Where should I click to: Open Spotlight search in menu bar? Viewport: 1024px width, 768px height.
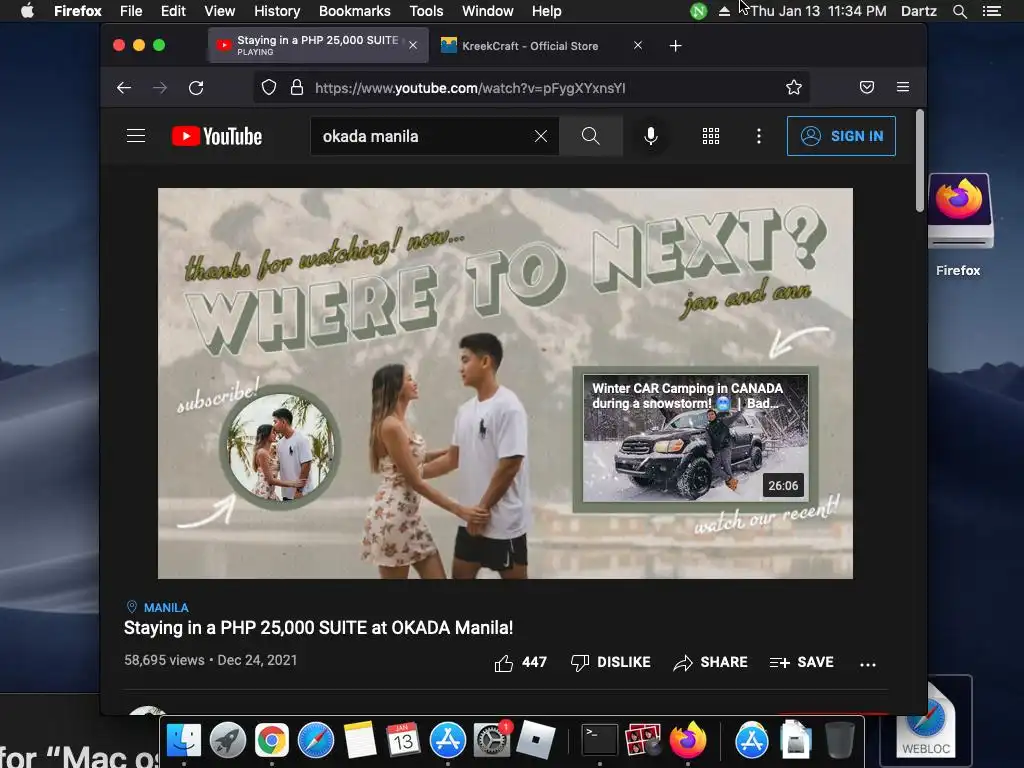(x=959, y=11)
